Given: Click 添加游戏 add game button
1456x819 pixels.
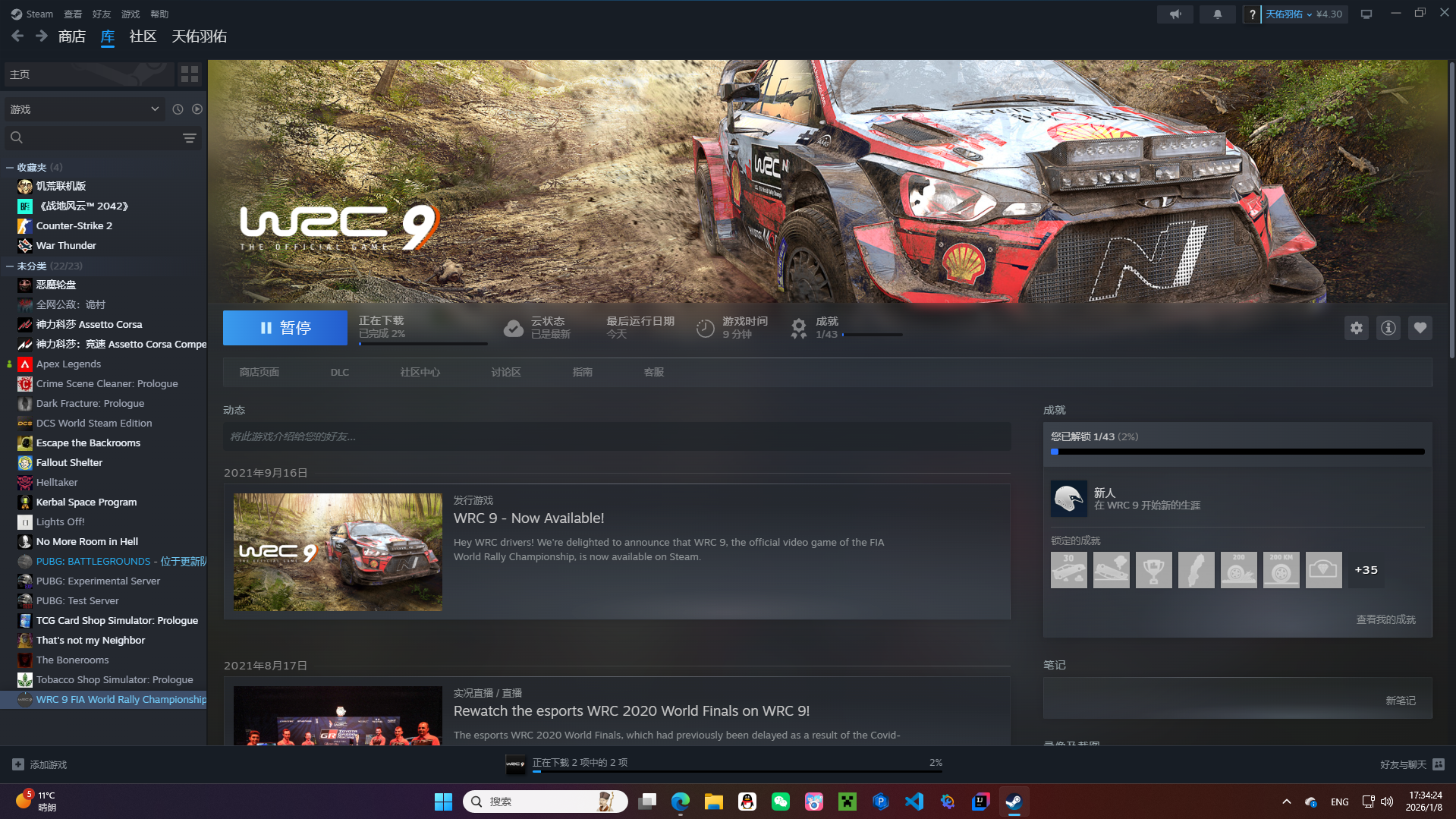Looking at the screenshot, I should click(40, 764).
